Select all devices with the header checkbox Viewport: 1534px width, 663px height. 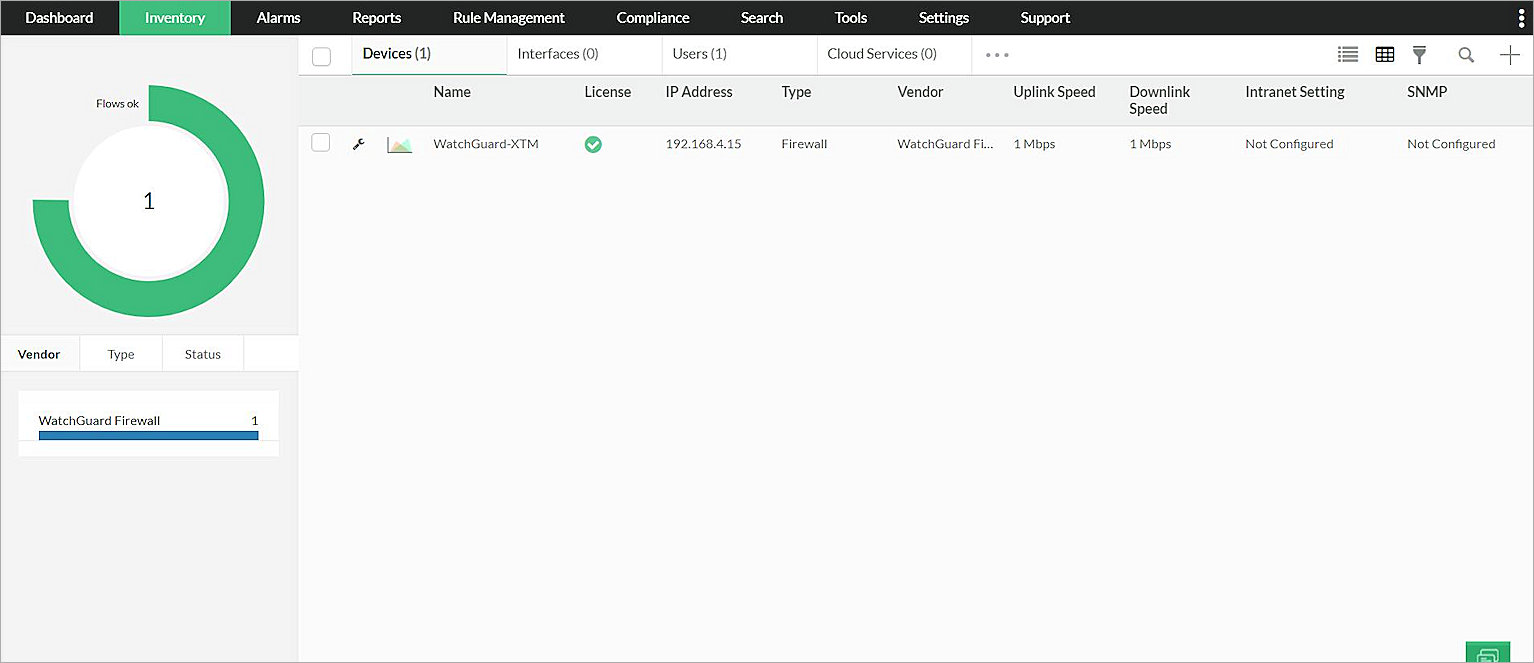[320, 58]
